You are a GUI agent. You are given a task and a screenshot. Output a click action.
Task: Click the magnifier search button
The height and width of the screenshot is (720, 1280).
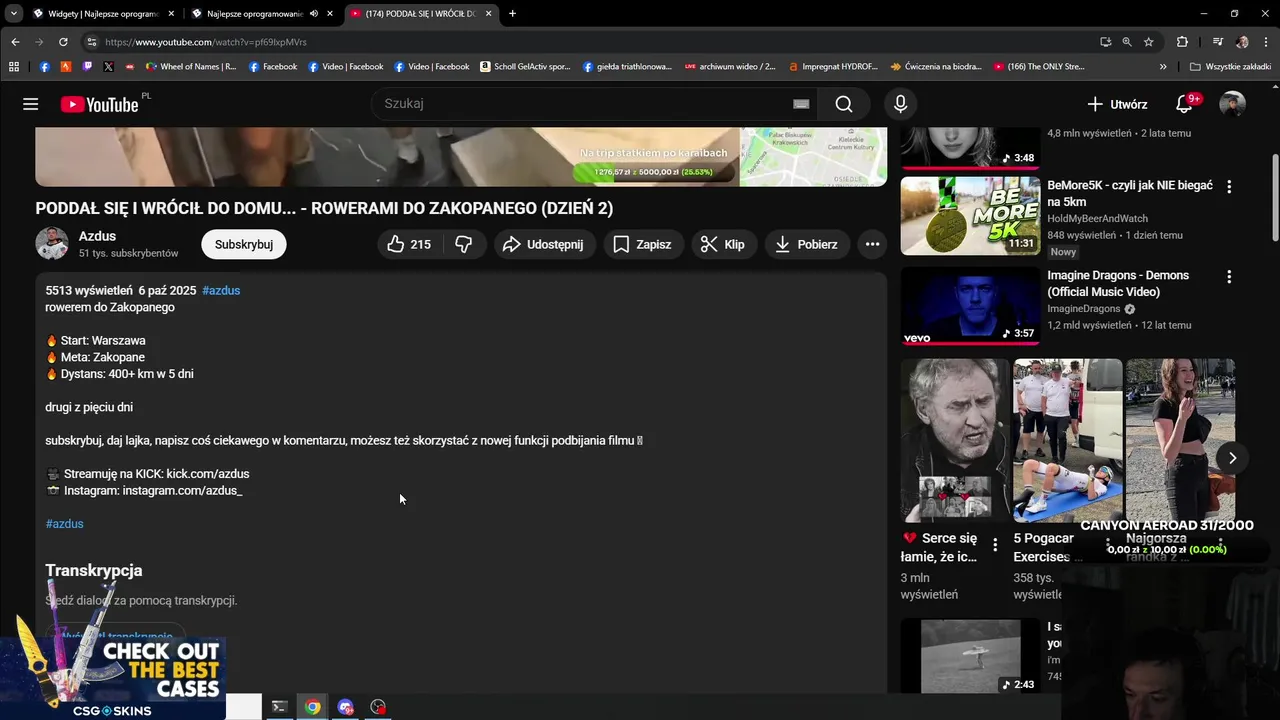(x=844, y=104)
